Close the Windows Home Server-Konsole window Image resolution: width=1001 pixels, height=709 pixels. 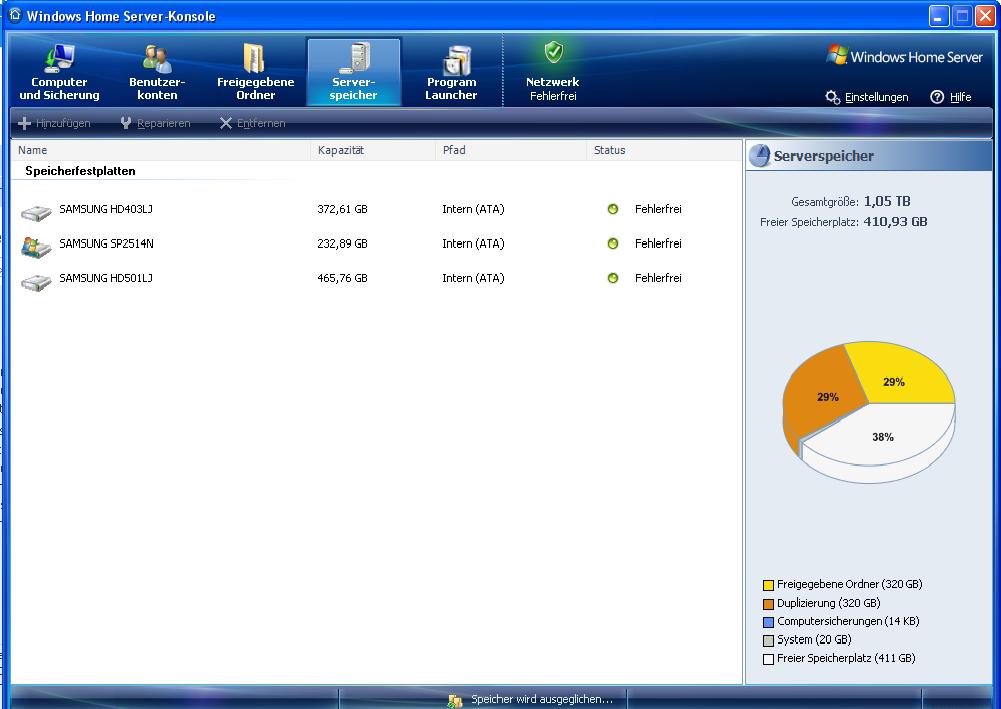pos(985,16)
